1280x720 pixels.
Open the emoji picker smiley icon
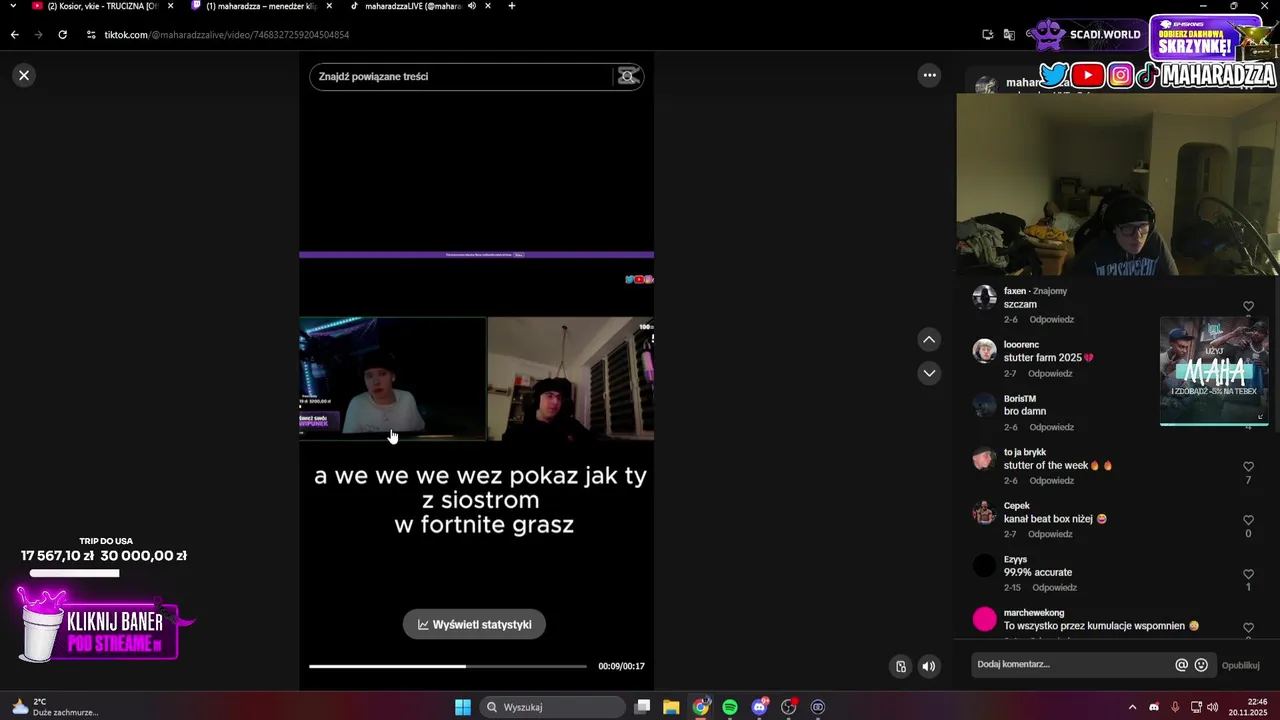[x=1201, y=665]
